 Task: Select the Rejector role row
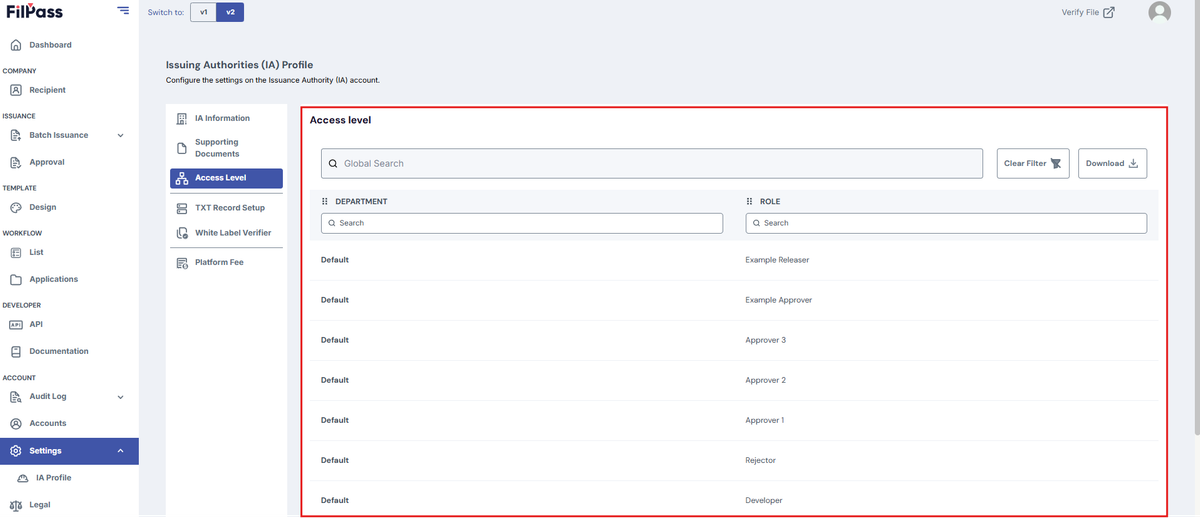point(734,460)
